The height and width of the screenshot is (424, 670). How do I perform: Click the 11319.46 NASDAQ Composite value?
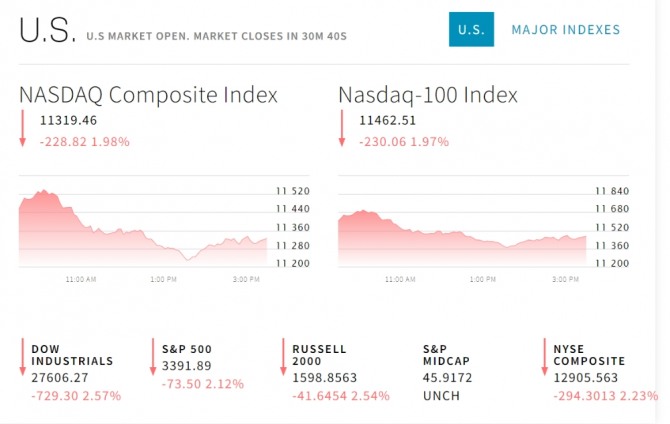(x=68, y=121)
